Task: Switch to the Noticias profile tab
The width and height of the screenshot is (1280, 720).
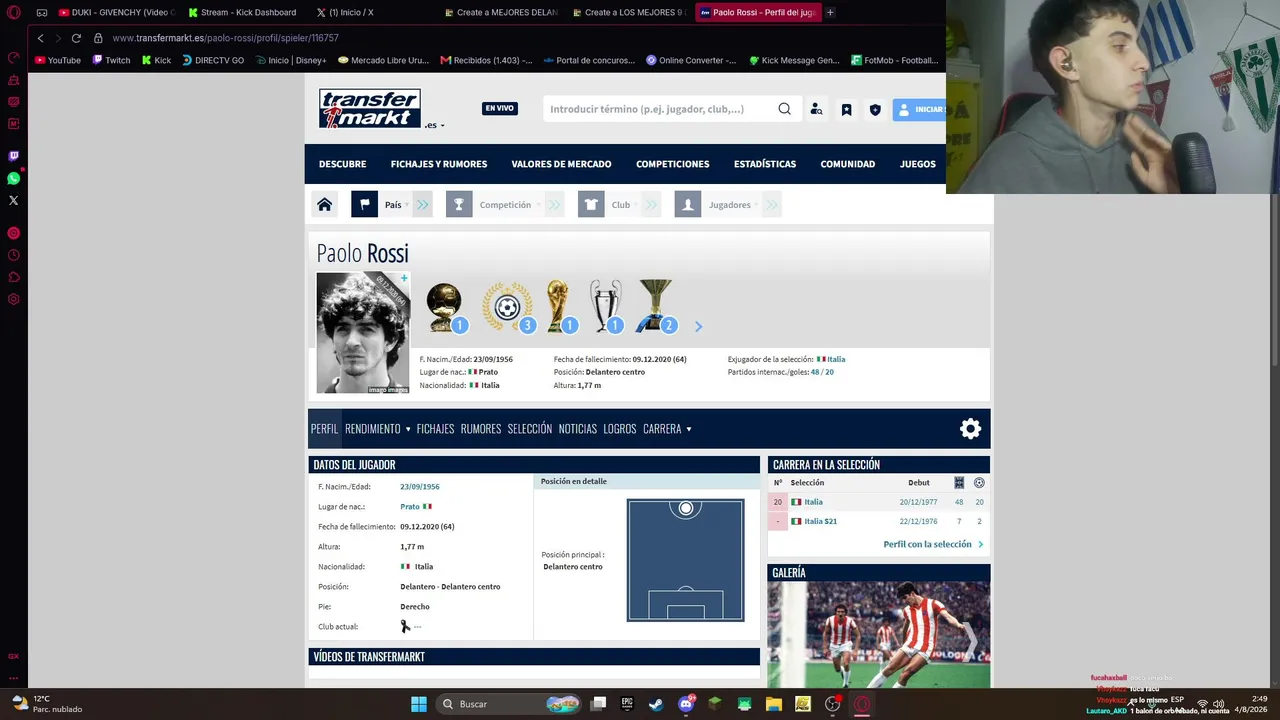Action: click(578, 429)
